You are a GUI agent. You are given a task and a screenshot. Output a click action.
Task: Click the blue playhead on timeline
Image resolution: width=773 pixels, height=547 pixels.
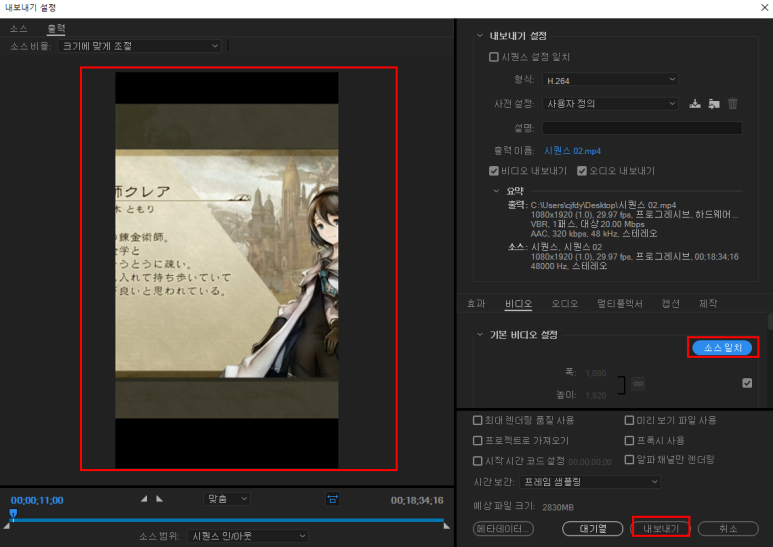[13, 514]
